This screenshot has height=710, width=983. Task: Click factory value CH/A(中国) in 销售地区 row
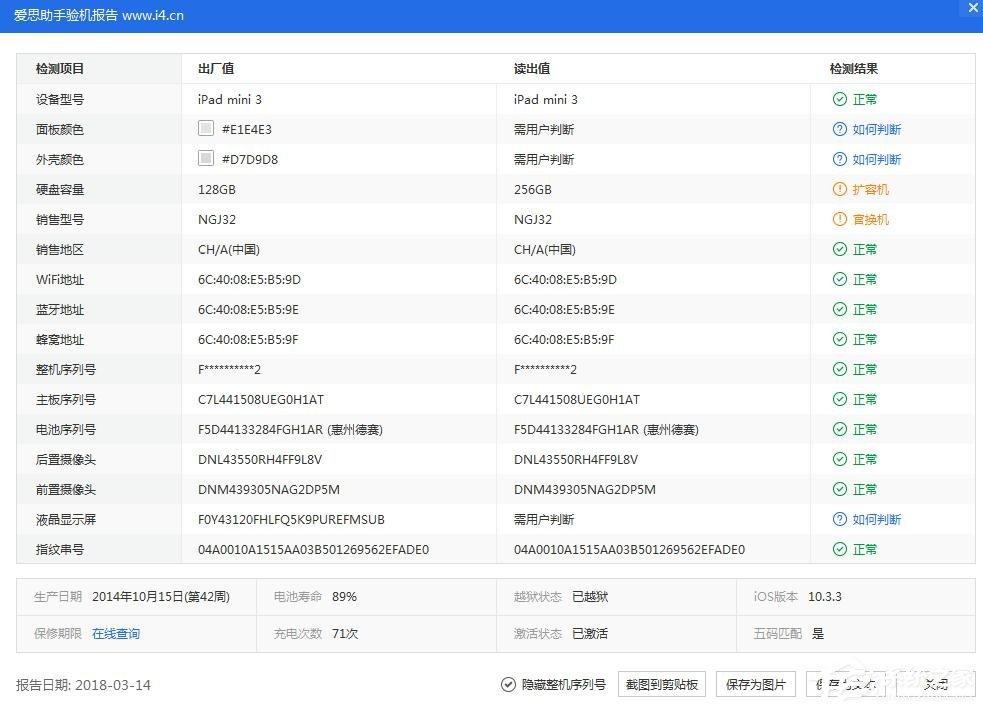click(229, 249)
